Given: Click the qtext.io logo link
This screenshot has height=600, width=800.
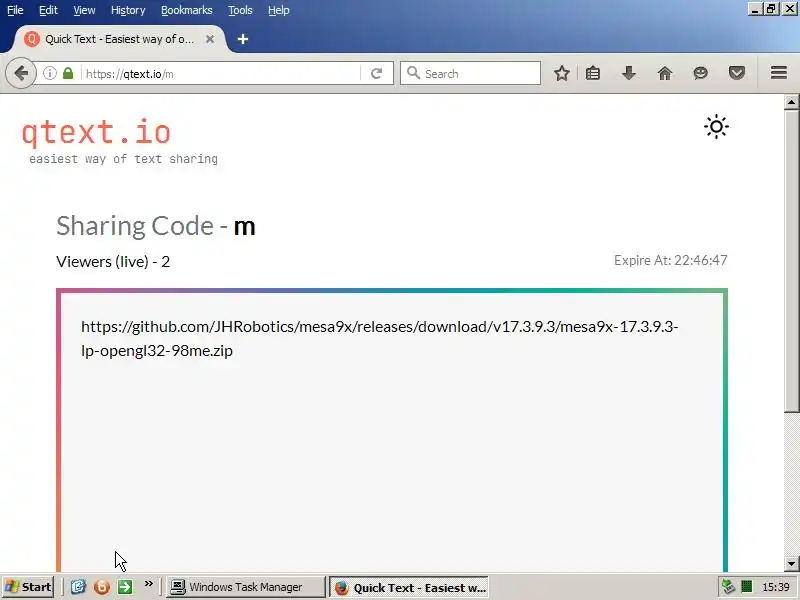Looking at the screenshot, I should (96, 132).
